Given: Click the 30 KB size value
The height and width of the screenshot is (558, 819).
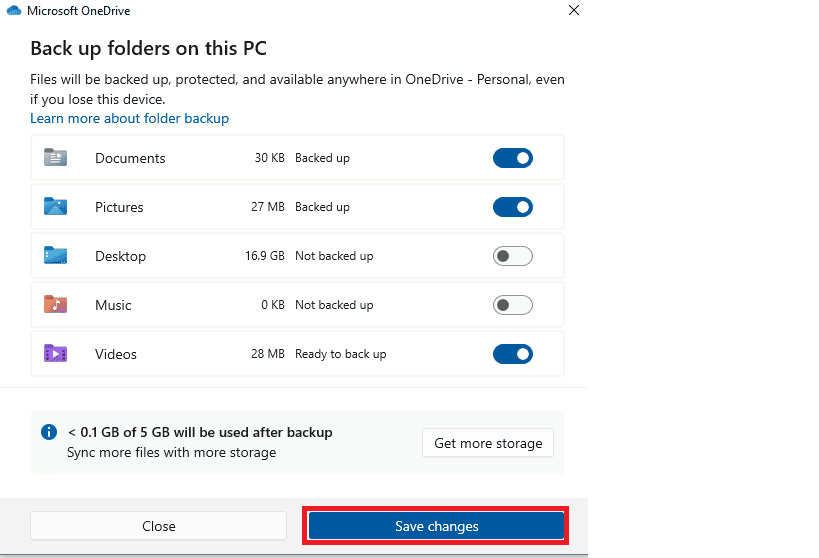Looking at the screenshot, I should coord(270,158).
